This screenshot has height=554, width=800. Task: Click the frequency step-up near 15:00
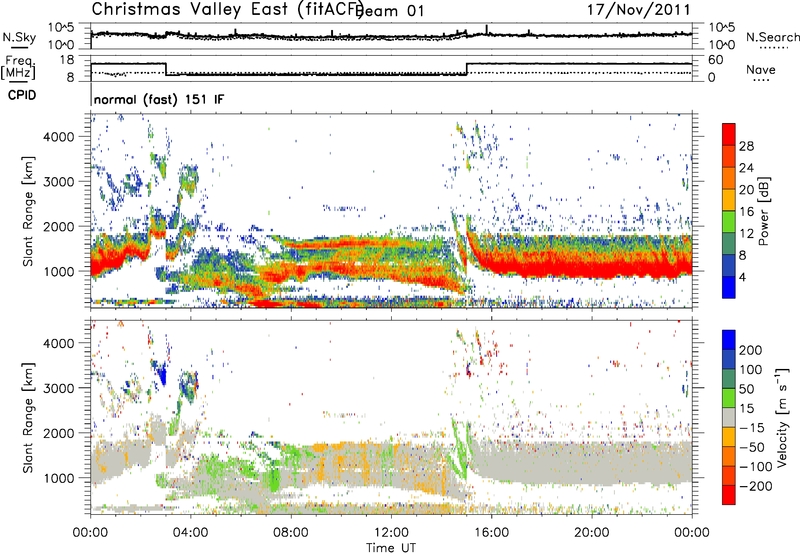(x=467, y=69)
